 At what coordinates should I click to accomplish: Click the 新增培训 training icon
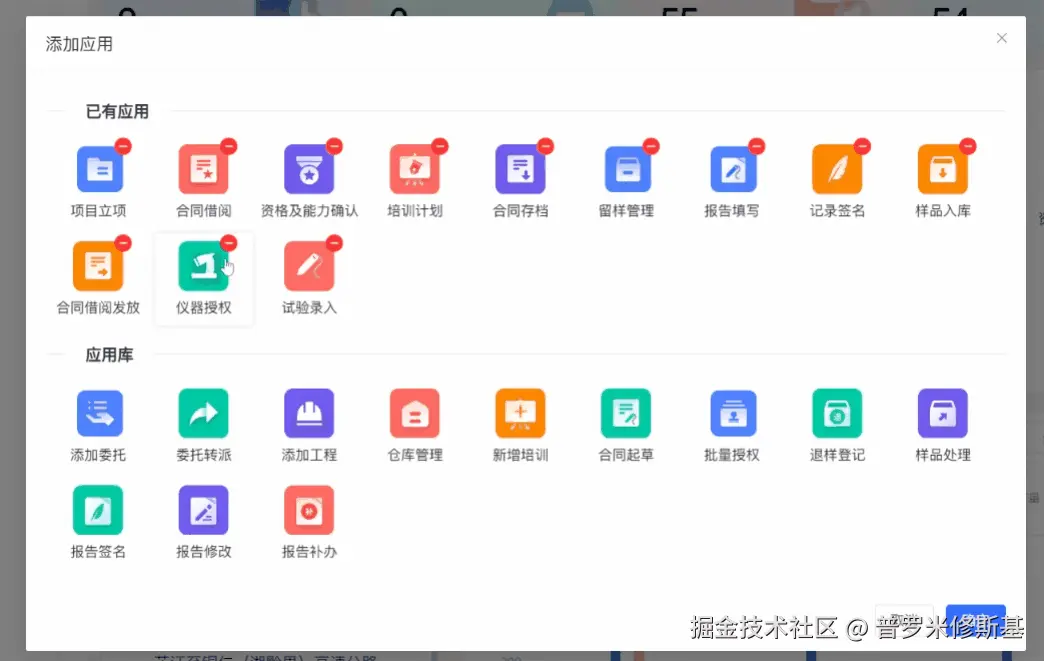pos(520,412)
